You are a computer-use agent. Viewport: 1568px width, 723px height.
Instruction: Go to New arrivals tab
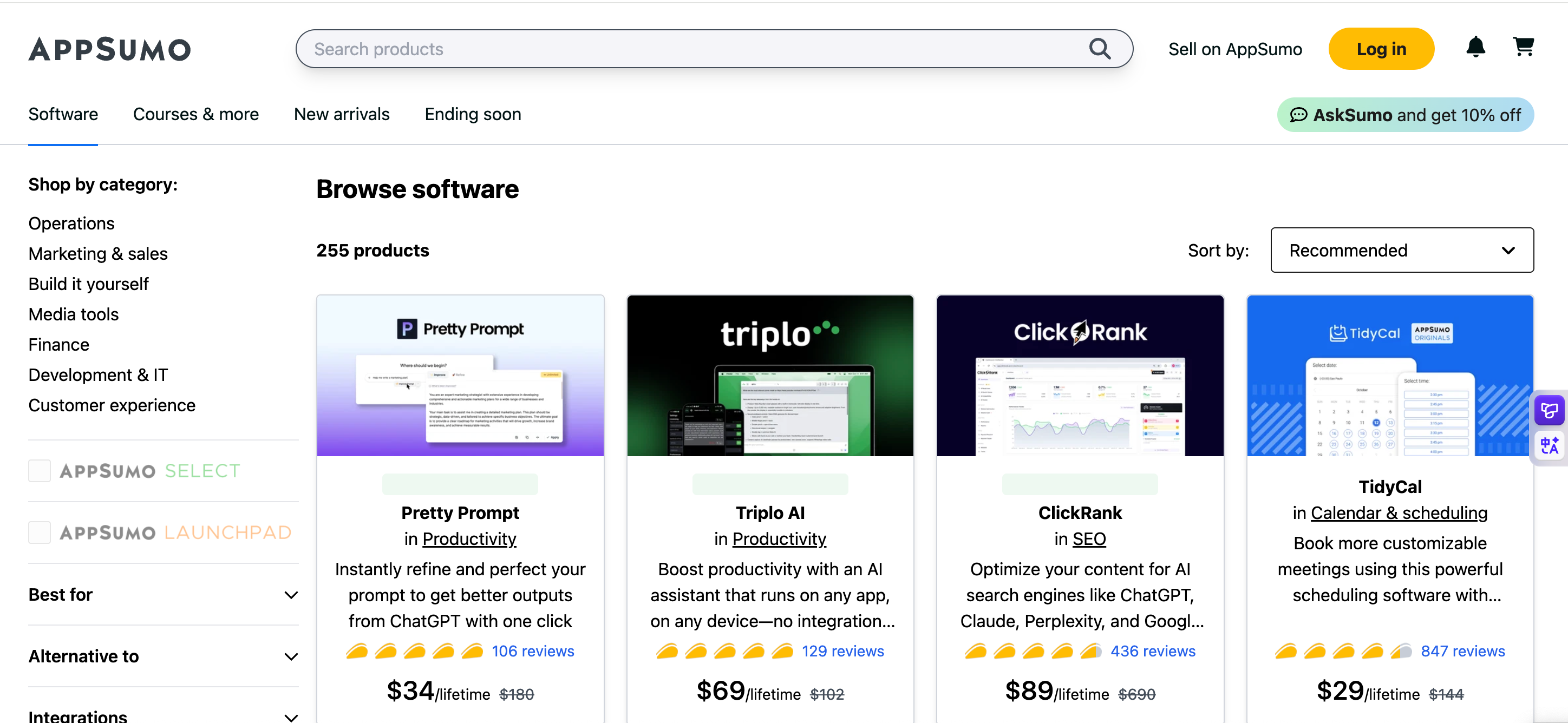[342, 114]
